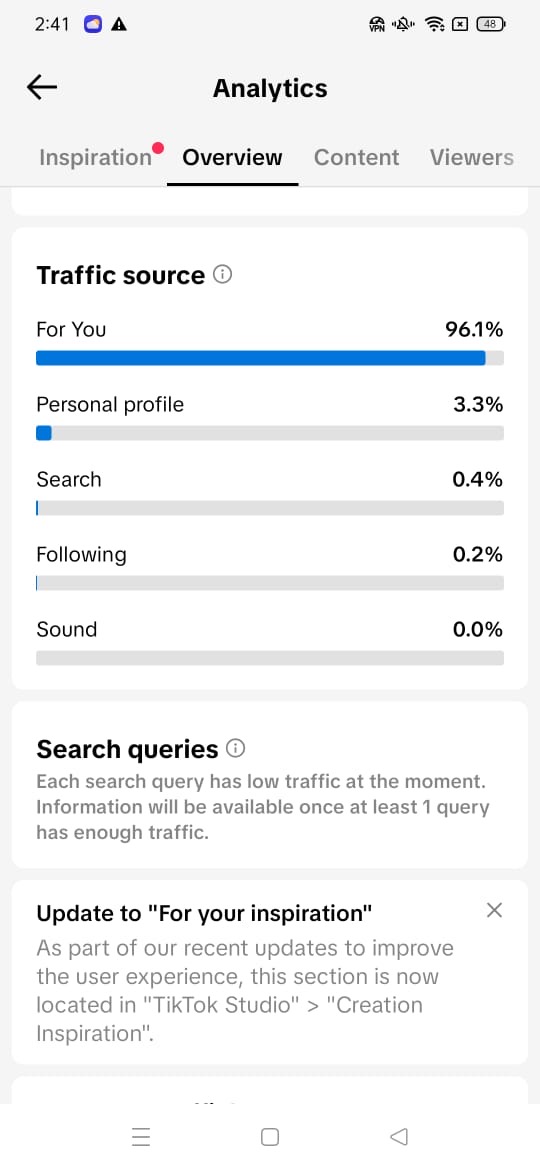
Task: Tap the For You traffic bar
Action: click(270, 358)
